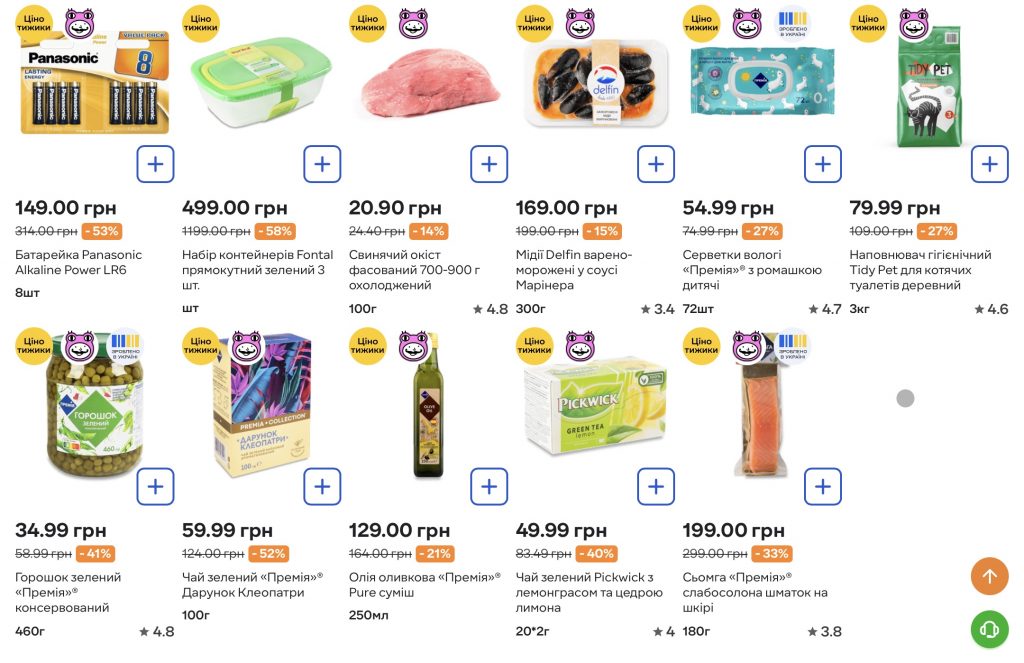This screenshot has height=663, width=1024.
Task: Add Premiya wet wipes to cart
Action: pyautogui.click(x=823, y=164)
